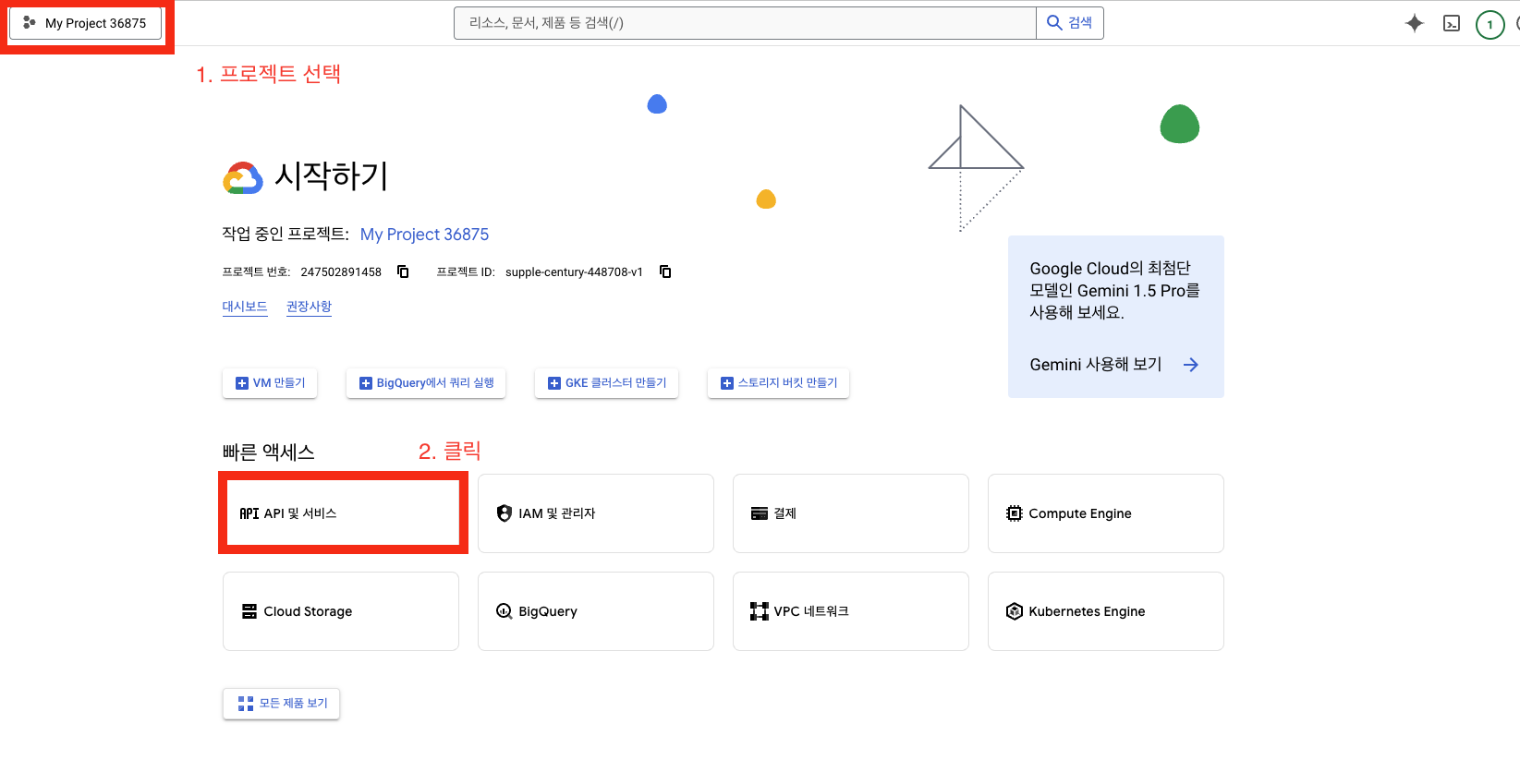This screenshot has width=1520, height=784.
Task: Click the VM 만들기 button
Action: tap(270, 383)
